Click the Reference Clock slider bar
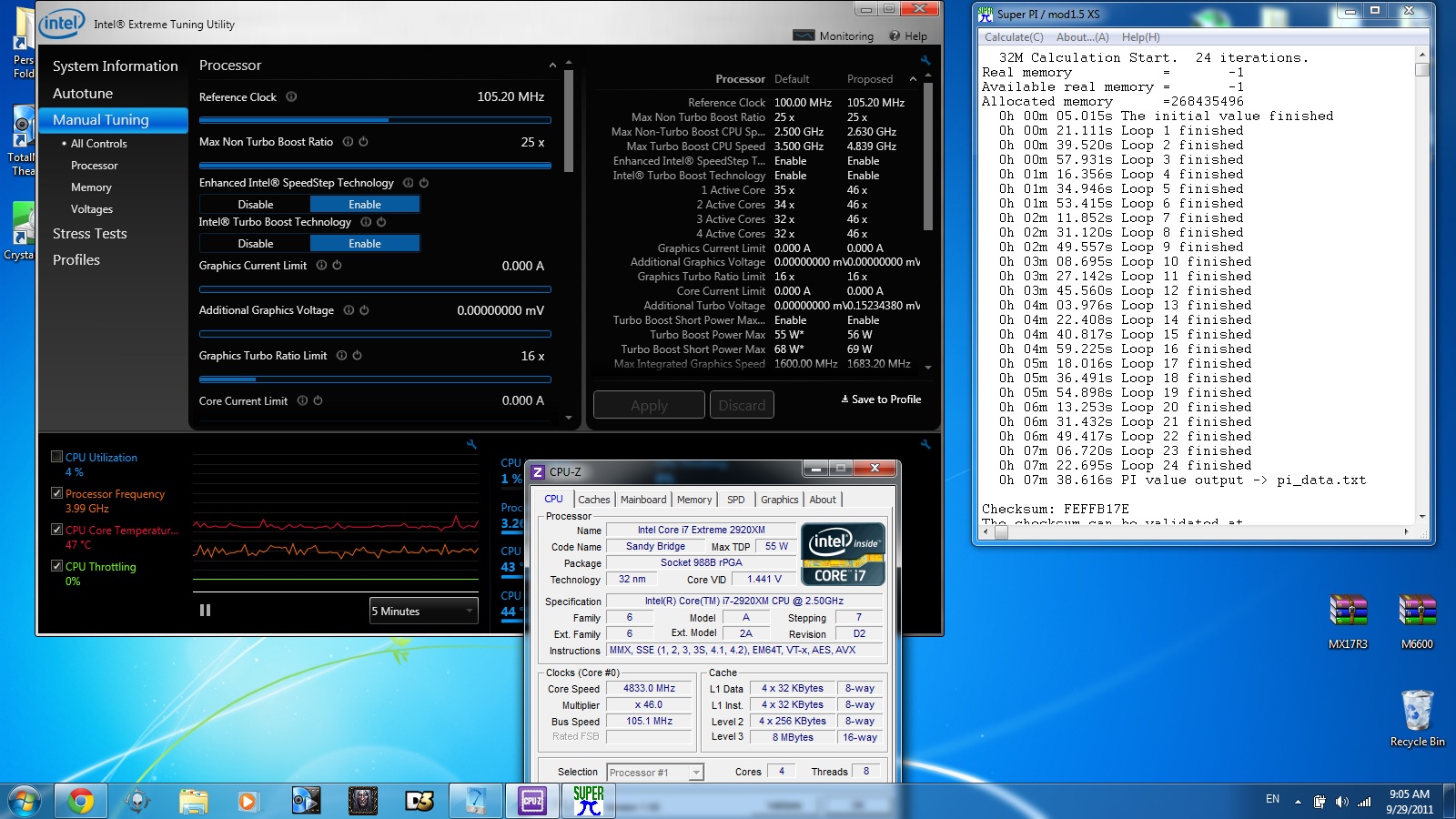 tap(375, 120)
